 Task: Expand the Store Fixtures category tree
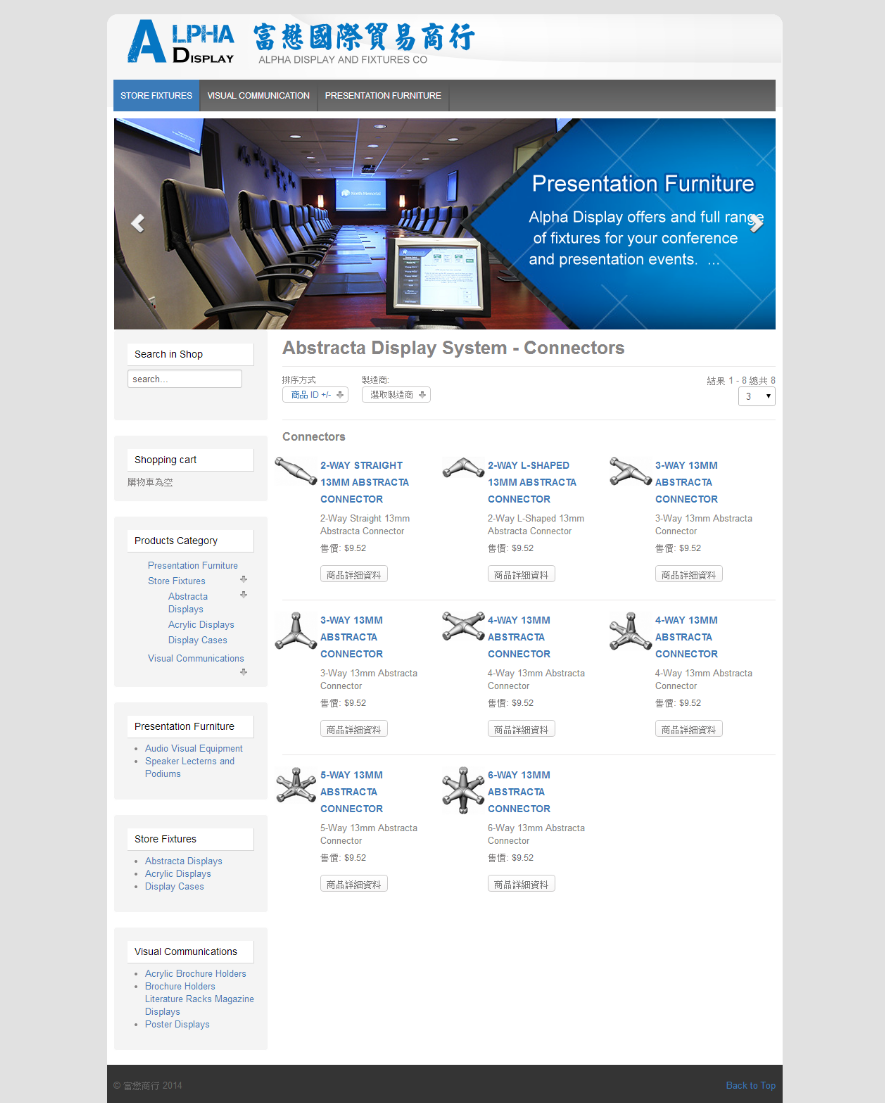(243, 580)
